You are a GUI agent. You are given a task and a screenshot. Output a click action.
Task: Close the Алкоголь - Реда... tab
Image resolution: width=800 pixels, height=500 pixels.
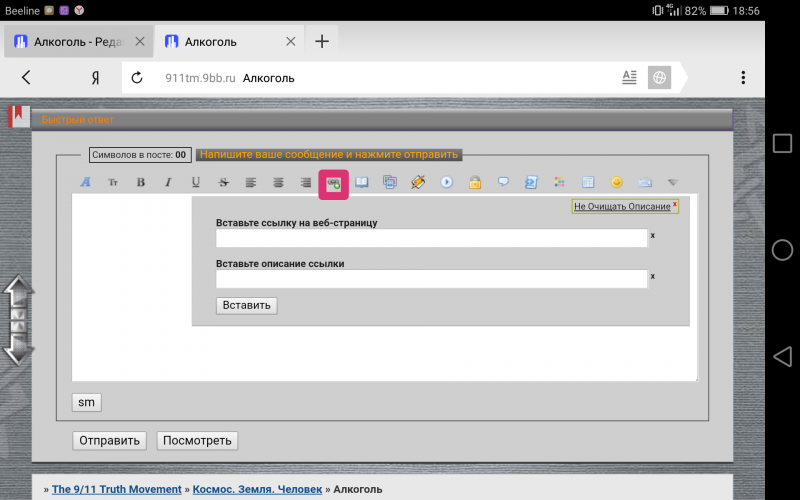click(140, 41)
